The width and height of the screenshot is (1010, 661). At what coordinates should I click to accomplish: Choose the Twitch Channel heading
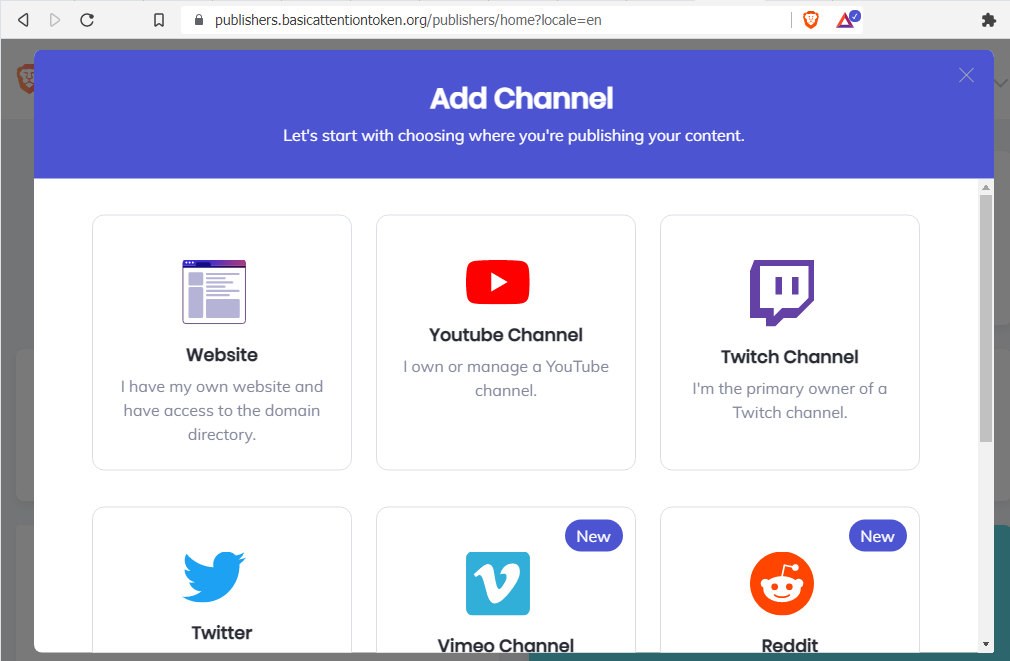(790, 356)
